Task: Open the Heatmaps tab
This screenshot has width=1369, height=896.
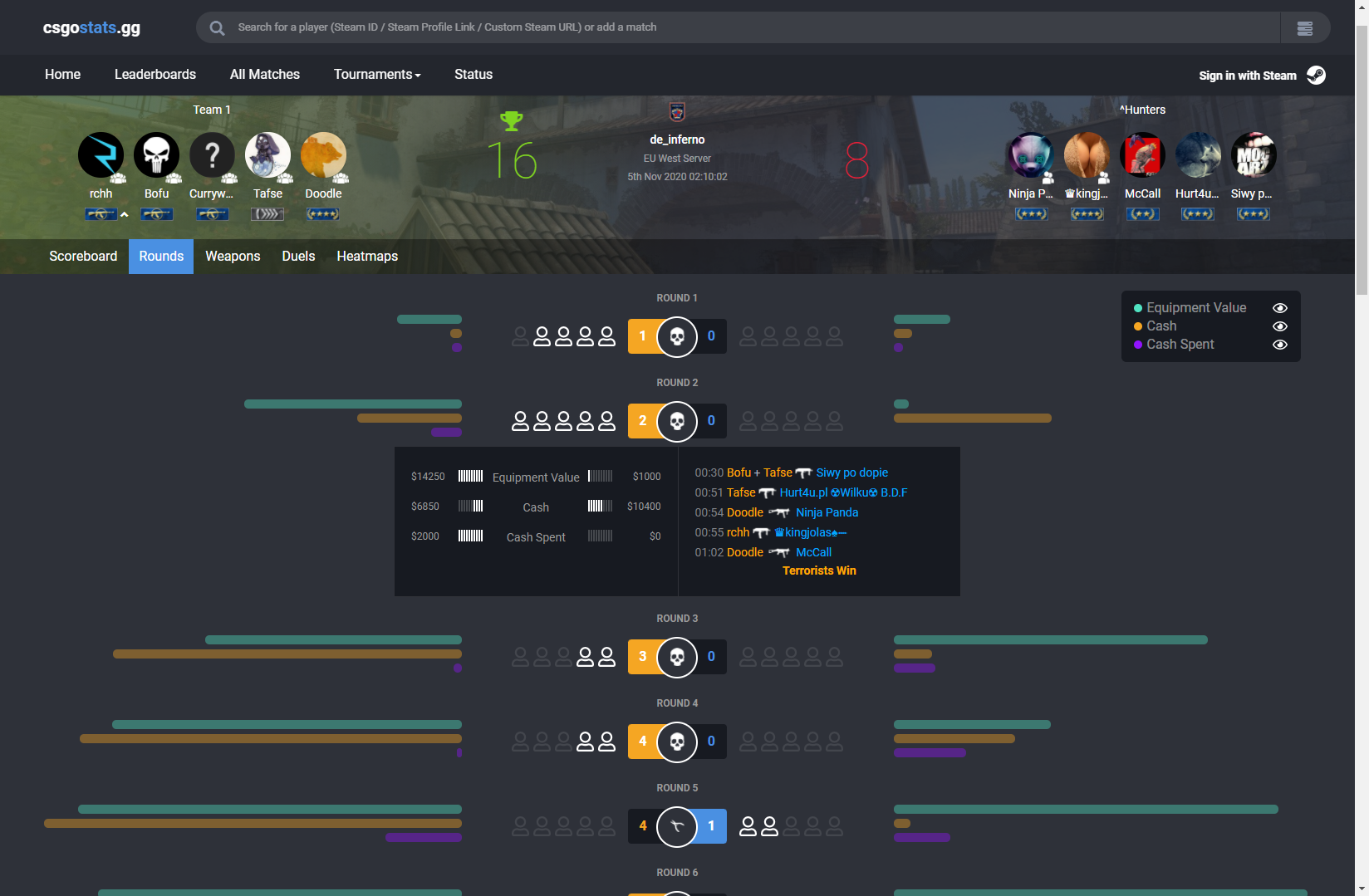Action: (x=367, y=257)
